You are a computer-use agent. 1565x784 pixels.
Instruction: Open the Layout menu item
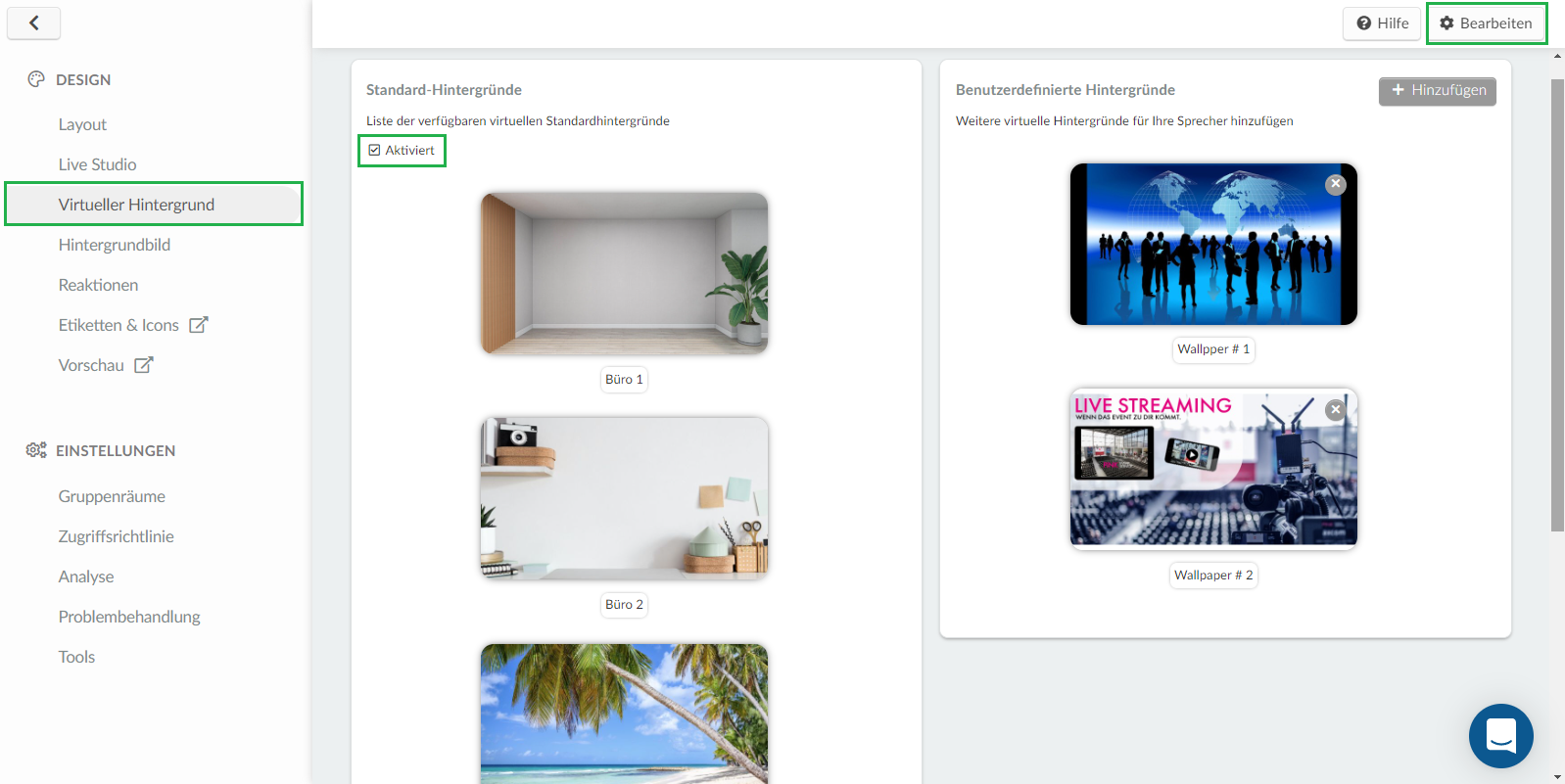pos(82,124)
